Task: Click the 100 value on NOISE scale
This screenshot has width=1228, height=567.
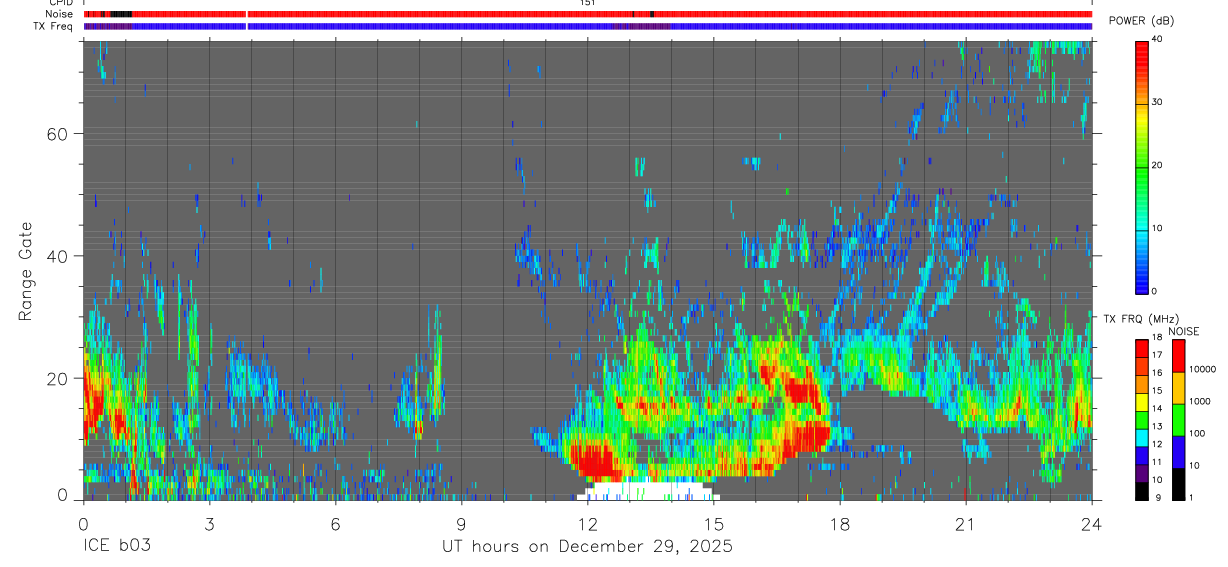Action: pyautogui.click(x=1199, y=433)
